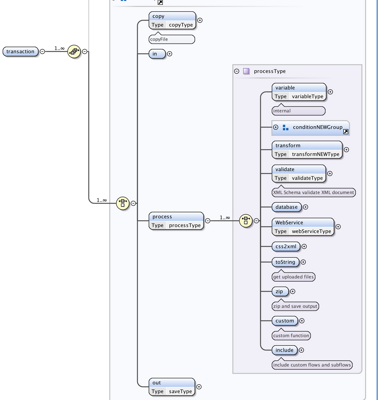
Task: Collapse the transaction element expander
Action: (42, 52)
